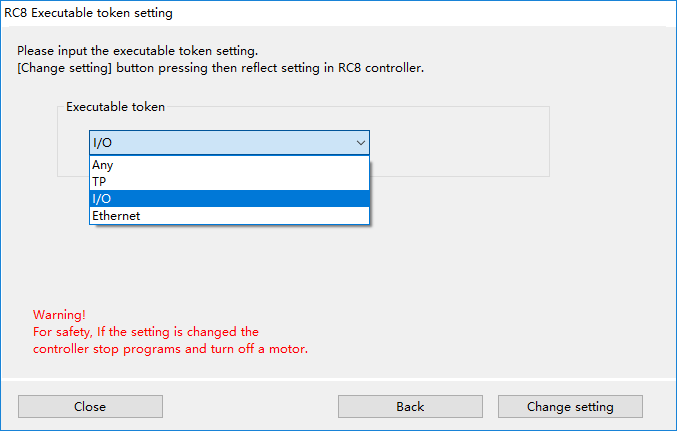Choose TP in the dropdown list
The image size is (677, 431).
(x=229, y=182)
